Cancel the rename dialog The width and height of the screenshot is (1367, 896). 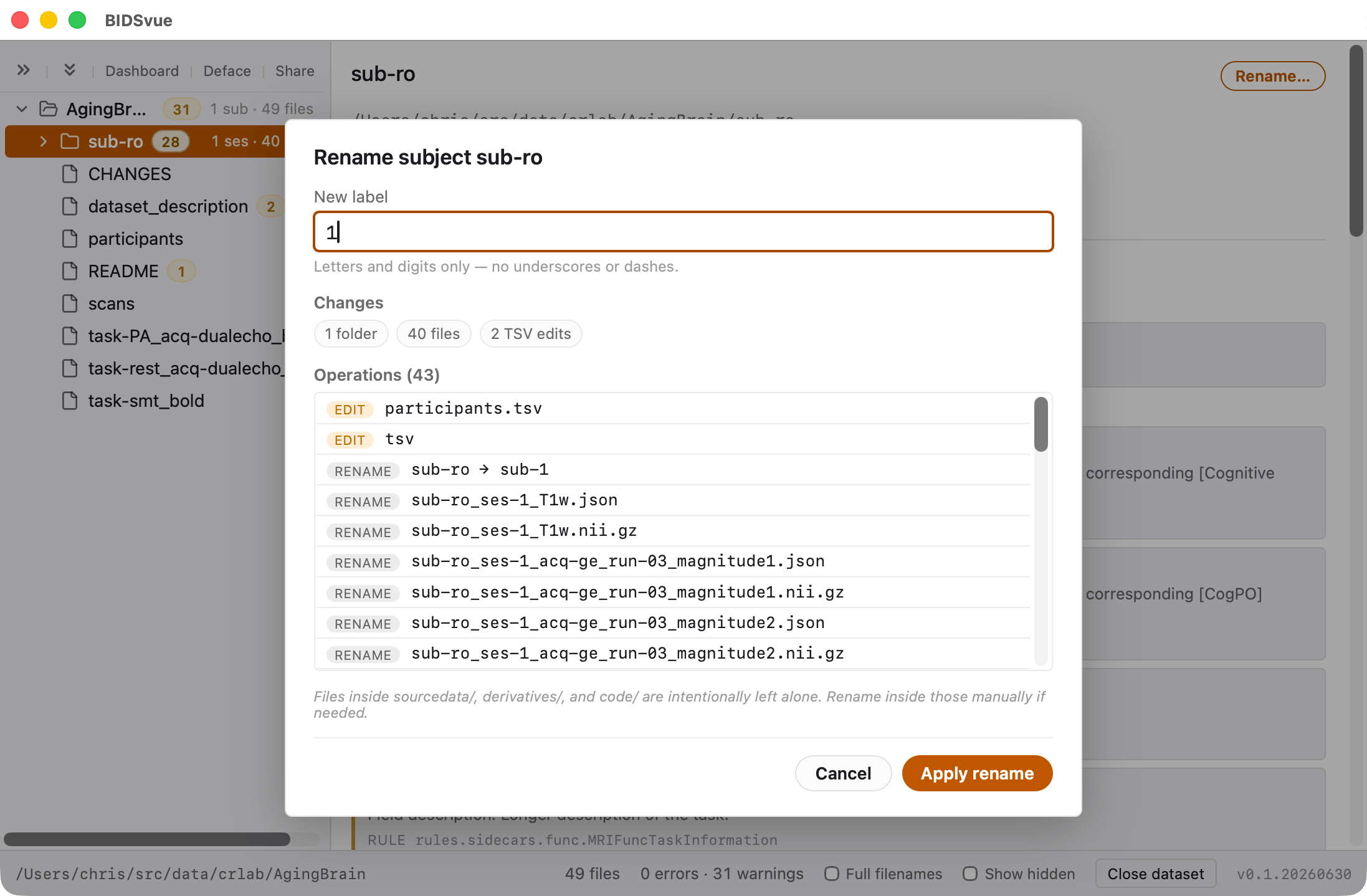(x=843, y=773)
